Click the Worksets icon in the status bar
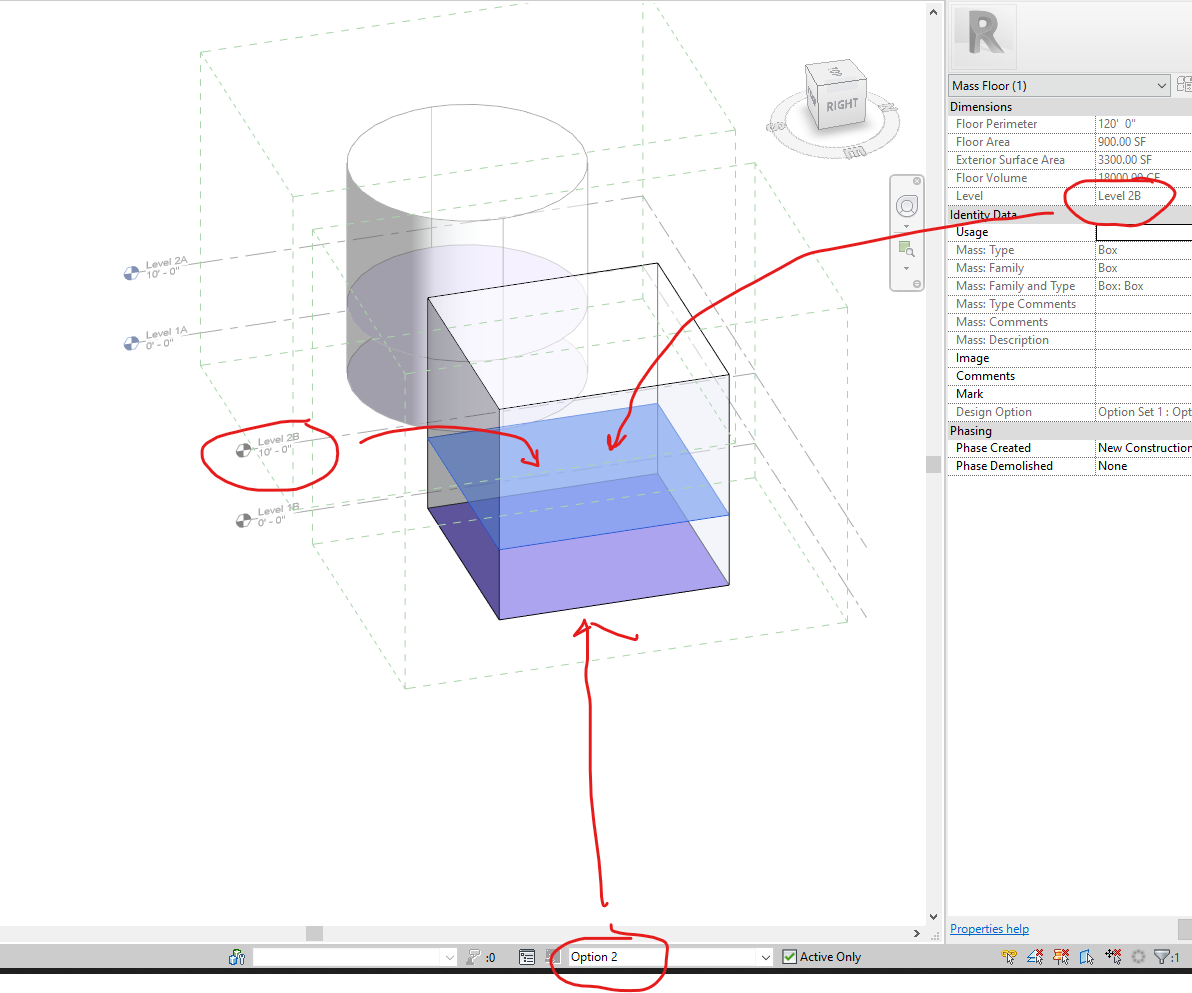Screen dimensions: 1192x993 (x=237, y=957)
